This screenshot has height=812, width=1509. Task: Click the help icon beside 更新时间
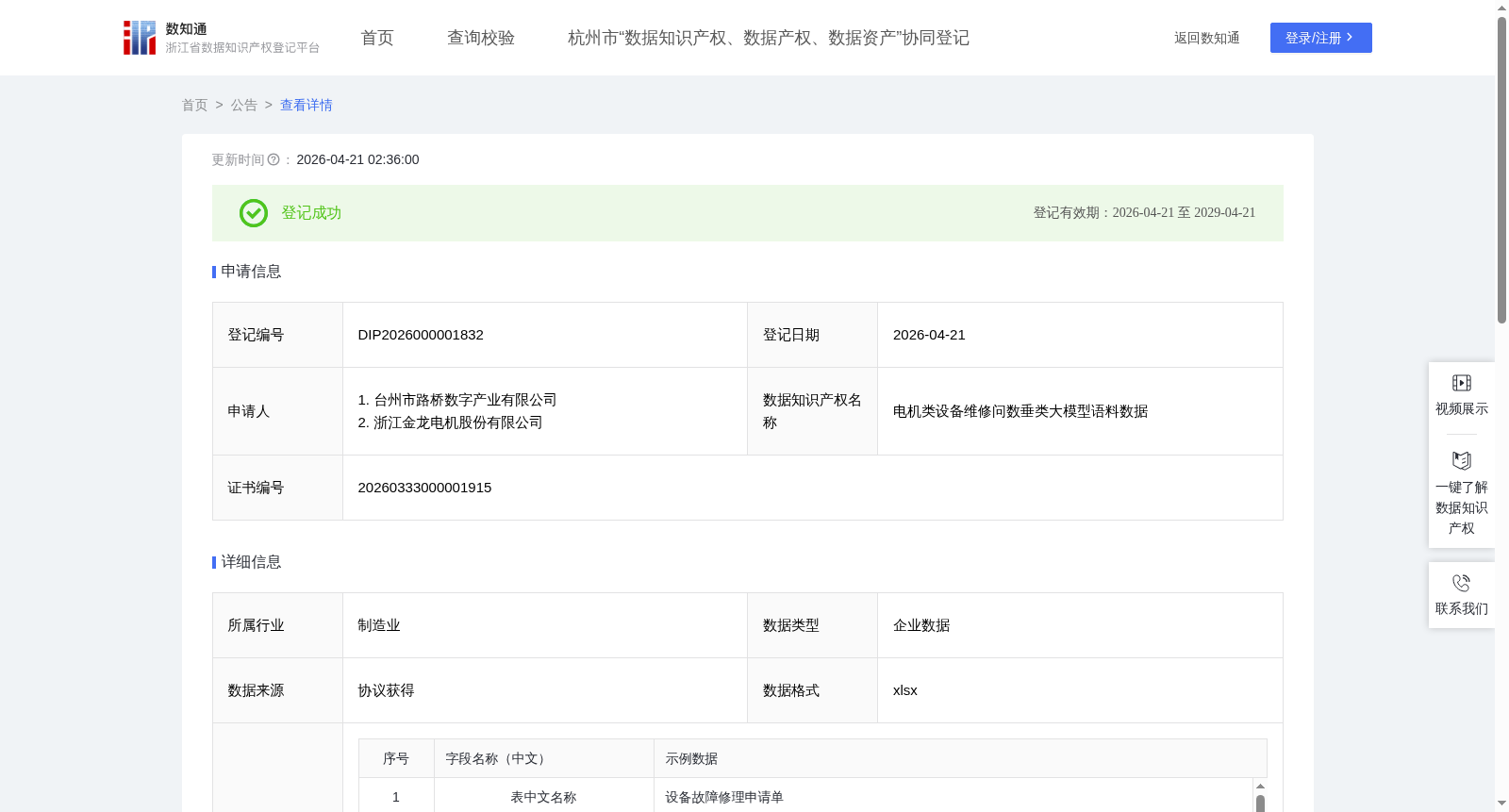[274, 160]
